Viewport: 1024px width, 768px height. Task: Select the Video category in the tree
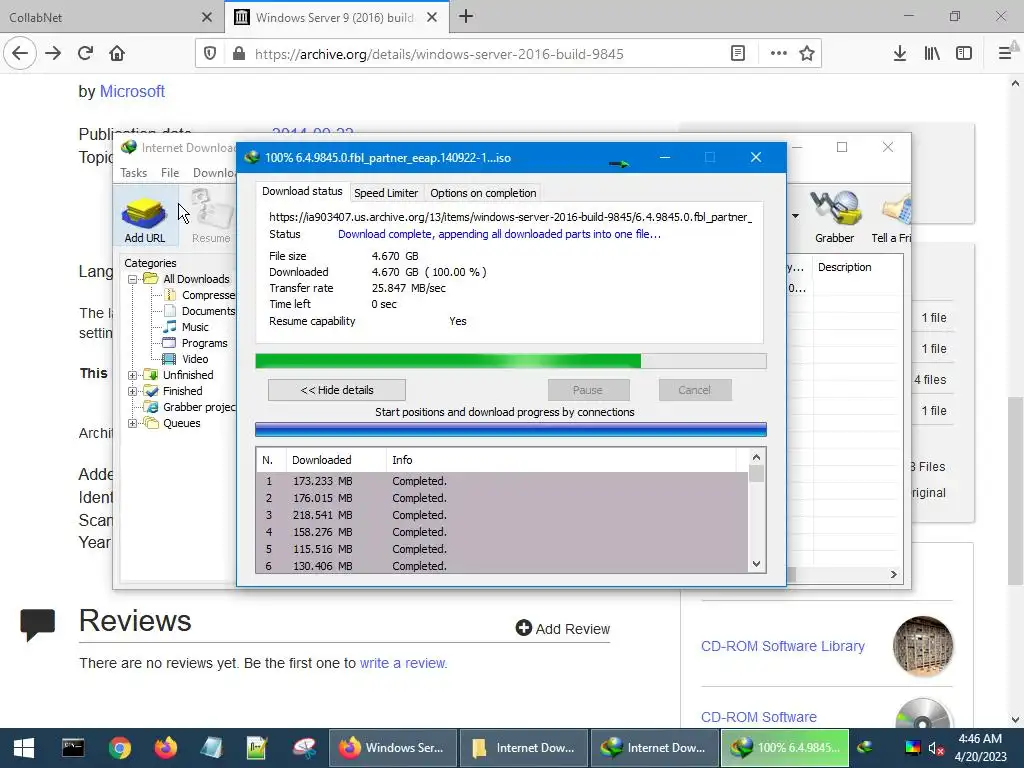(x=195, y=359)
